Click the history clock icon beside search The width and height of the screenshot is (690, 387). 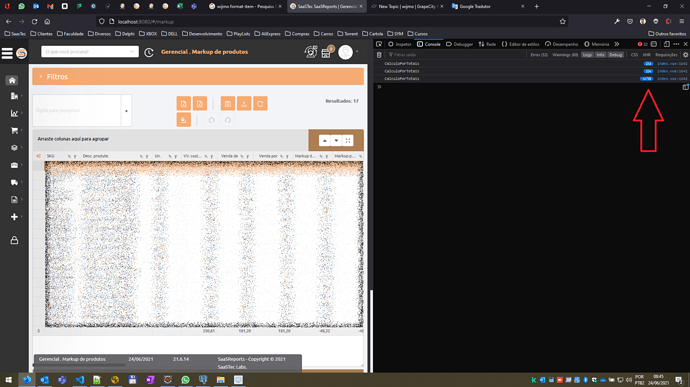pos(149,52)
